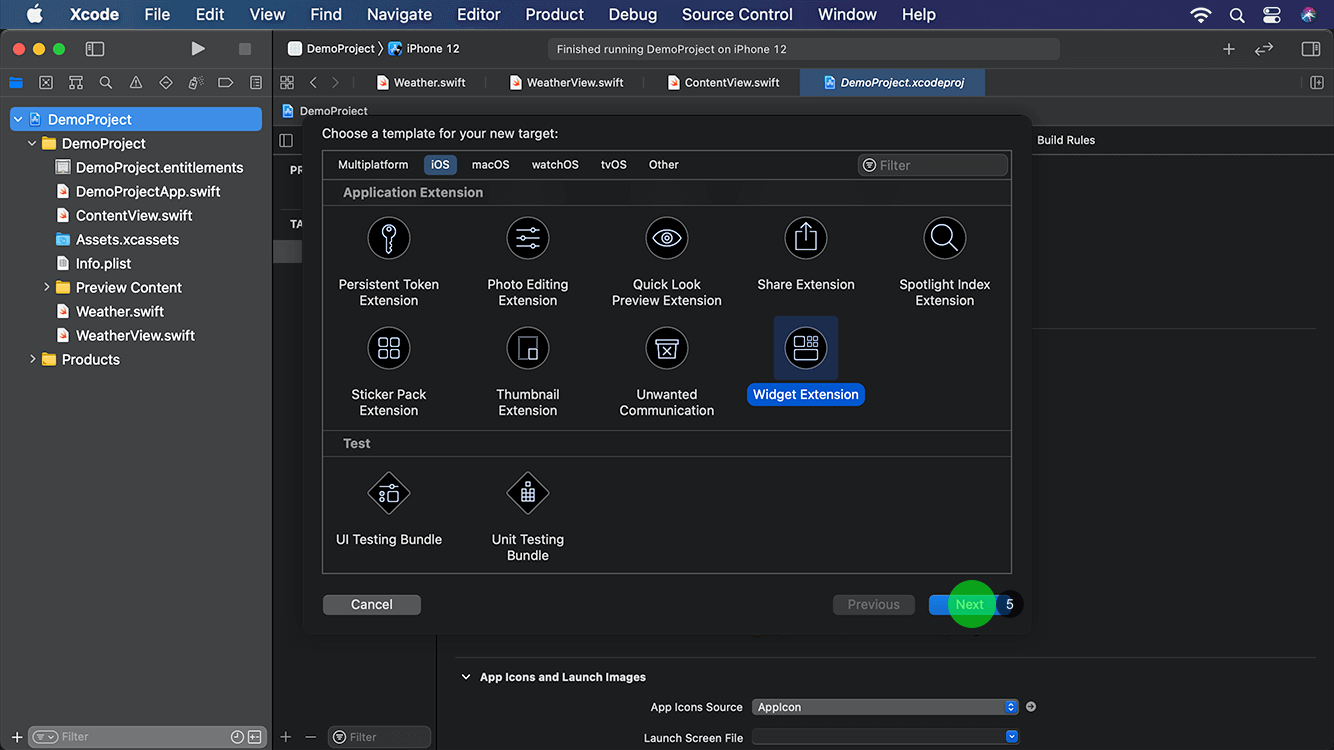The image size is (1334, 750).
Task: Open the Editor menu
Action: (x=478, y=14)
